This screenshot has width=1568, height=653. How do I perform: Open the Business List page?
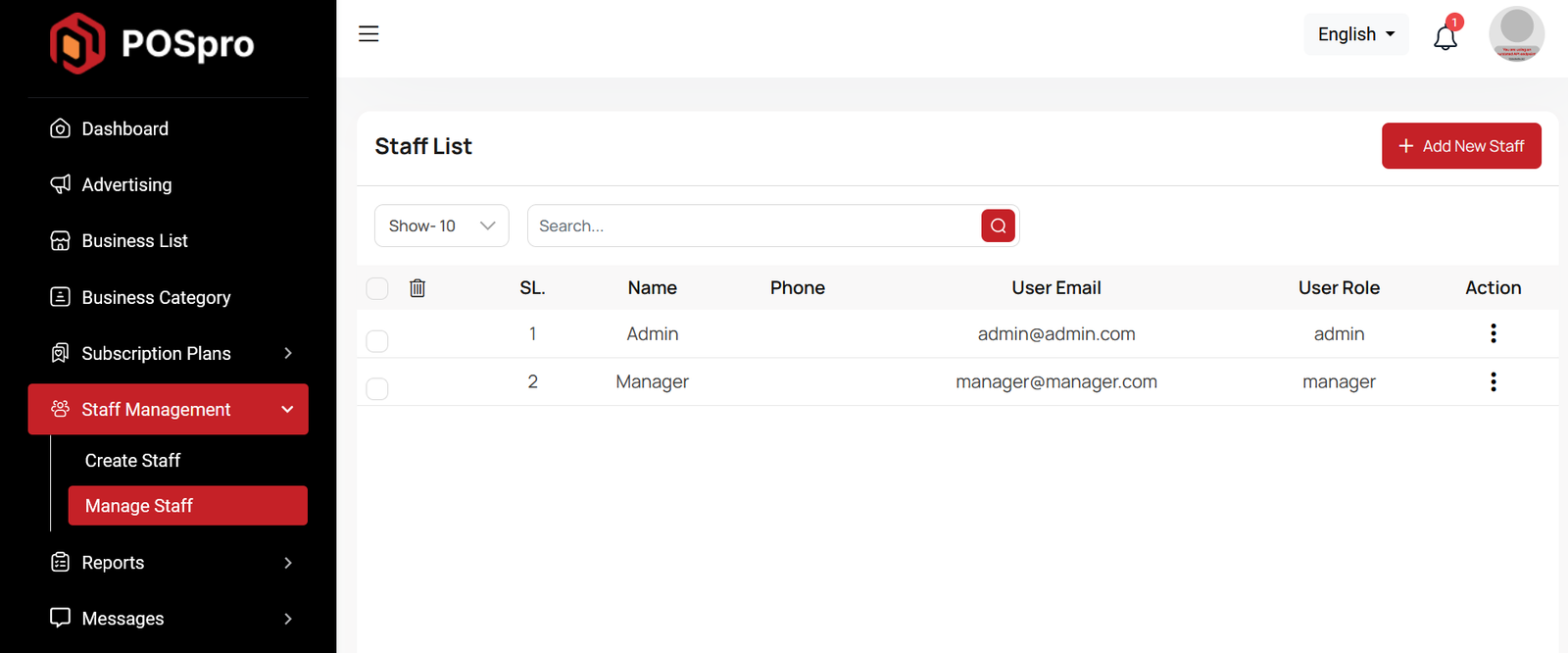click(134, 241)
